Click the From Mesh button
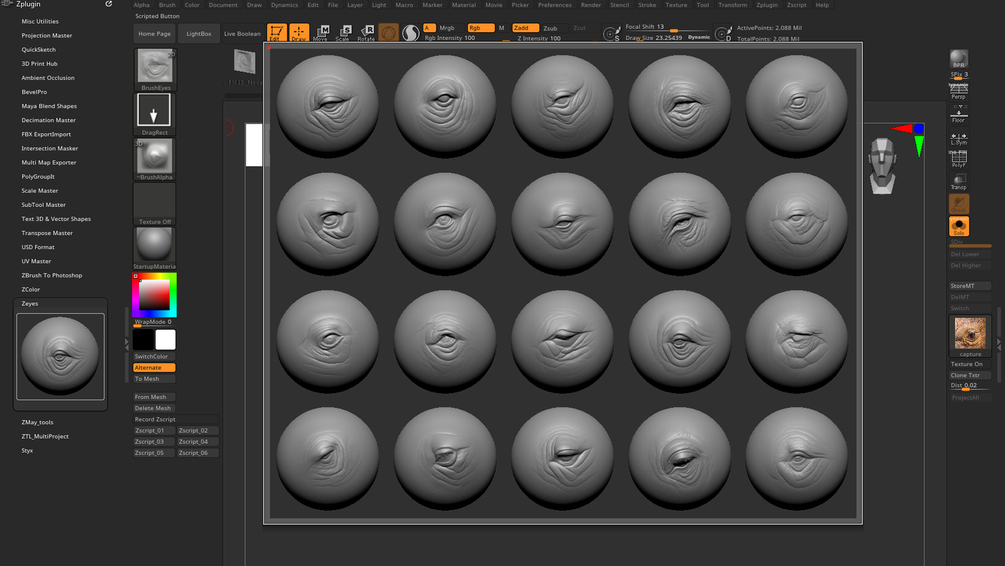The width and height of the screenshot is (1005, 566). pos(154,397)
